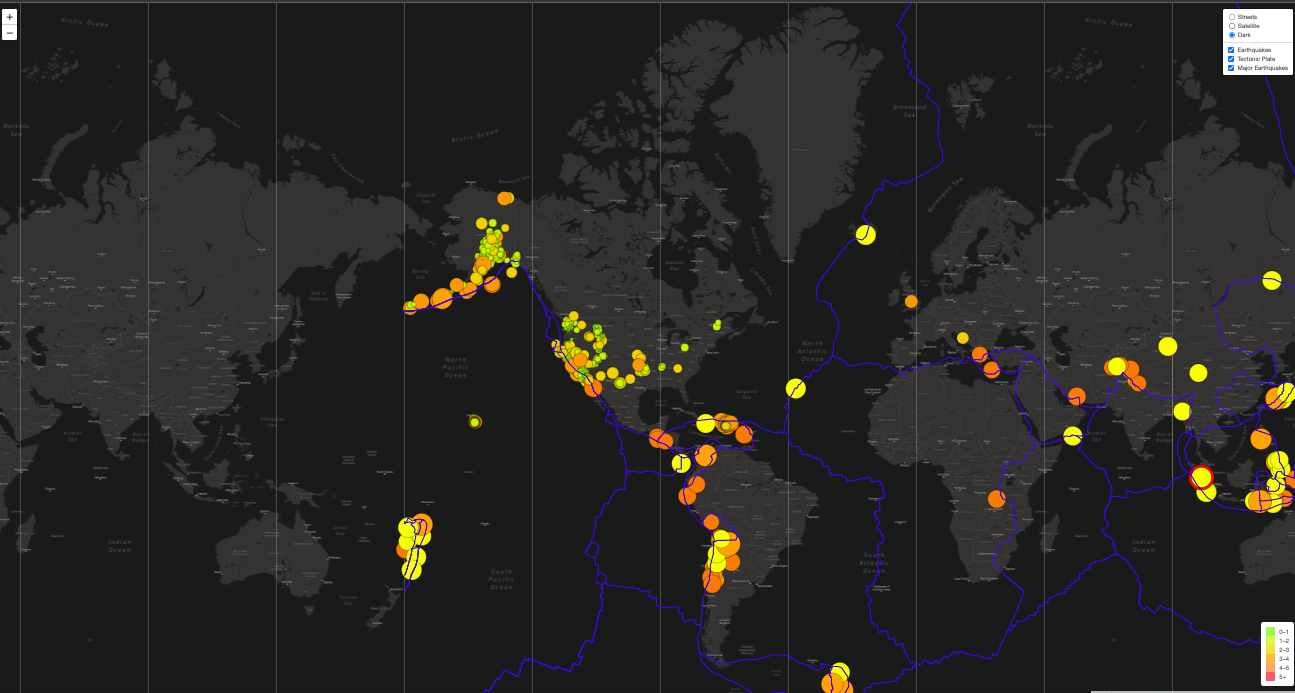1295x693 pixels.
Task: Click the red 5+ legend swatch
Action: point(1270,677)
